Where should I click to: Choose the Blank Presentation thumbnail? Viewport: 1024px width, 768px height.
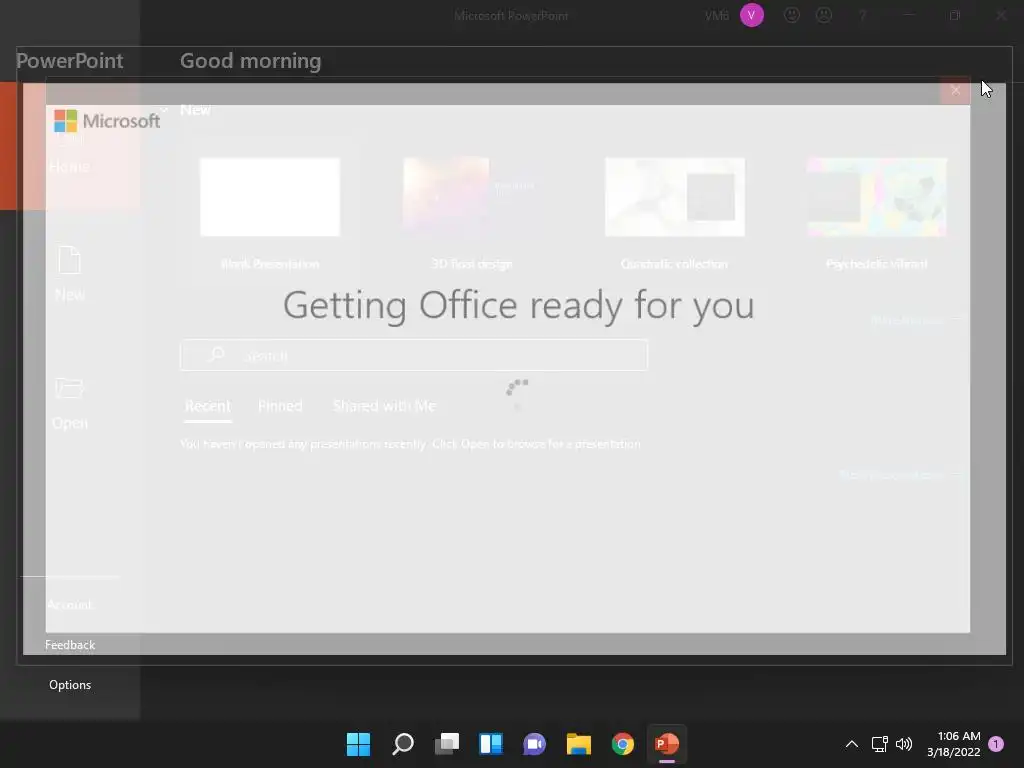click(x=270, y=197)
